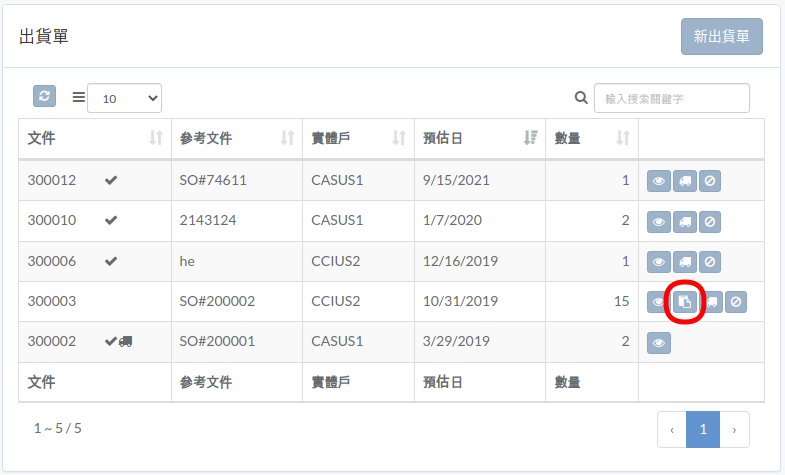Select page 1 in pagination

click(703, 429)
